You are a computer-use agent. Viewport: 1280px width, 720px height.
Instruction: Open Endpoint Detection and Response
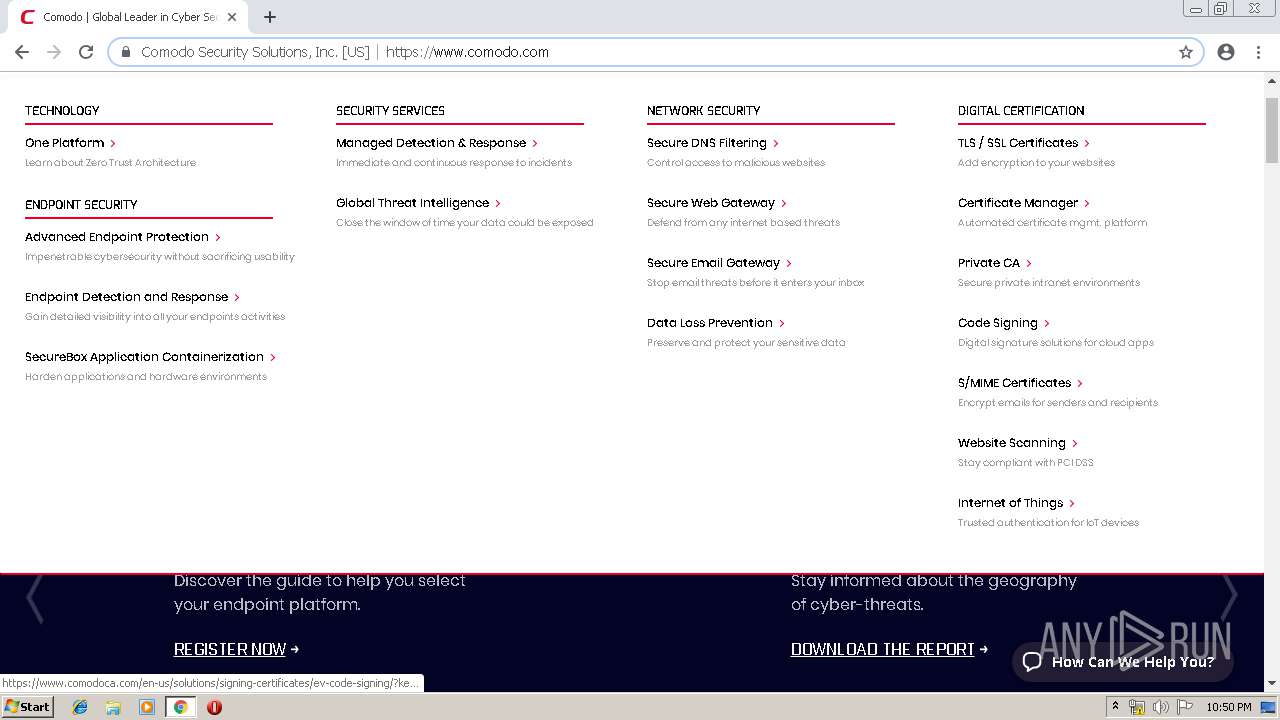coord(127,297)
